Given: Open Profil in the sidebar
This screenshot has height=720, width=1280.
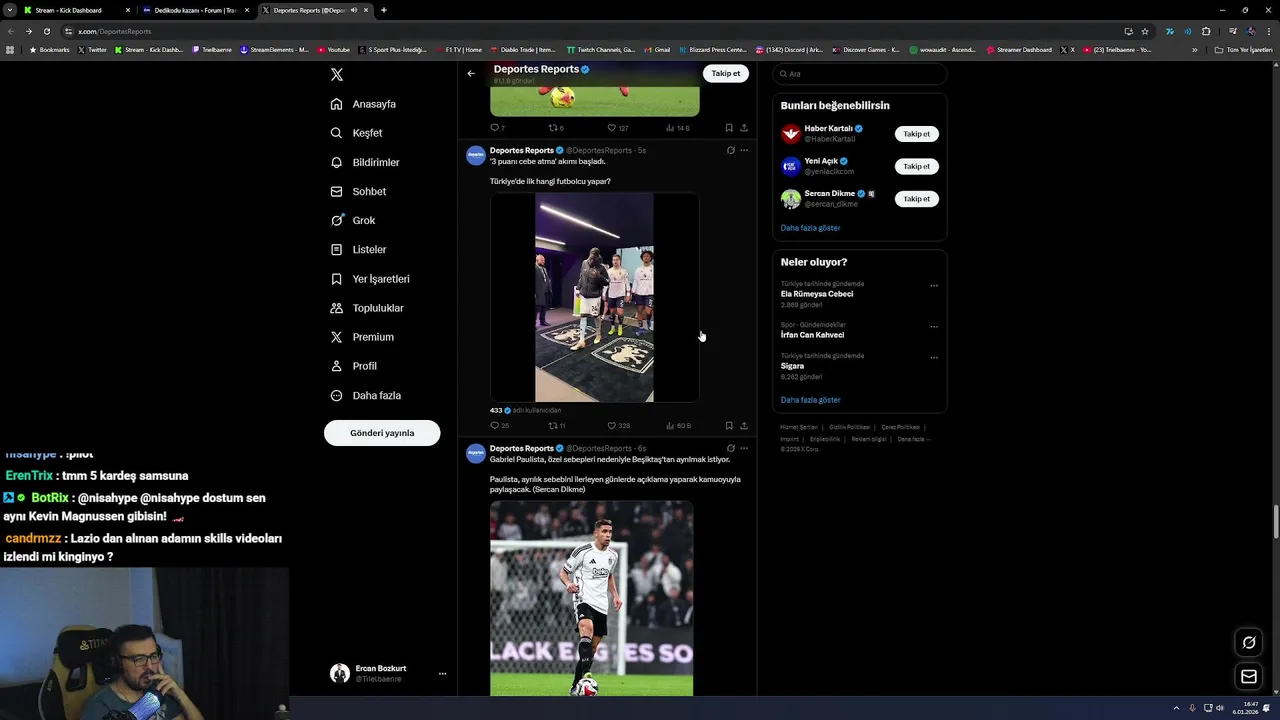Looking at the screenshot, I should click(x=354, y=366).
